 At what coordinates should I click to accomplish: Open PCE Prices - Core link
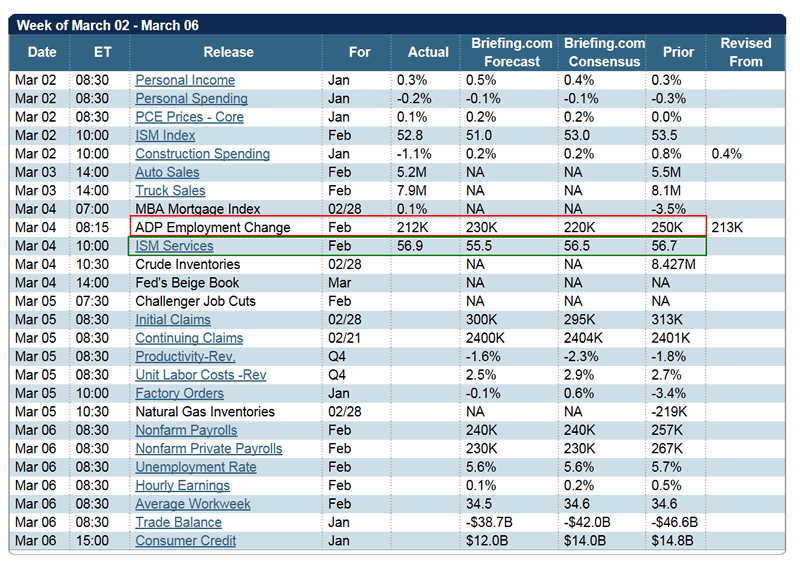pyautogui.click(x=189, y=117)
